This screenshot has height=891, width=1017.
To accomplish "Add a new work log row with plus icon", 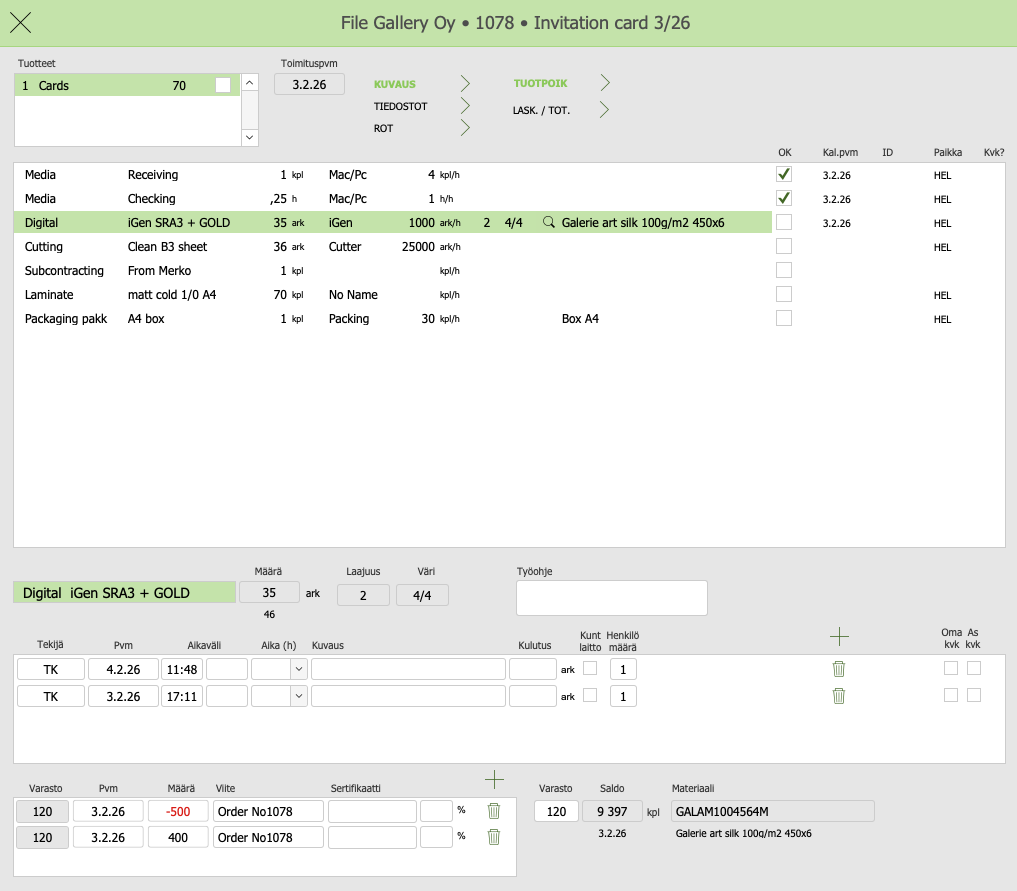I will coord(839,636).
